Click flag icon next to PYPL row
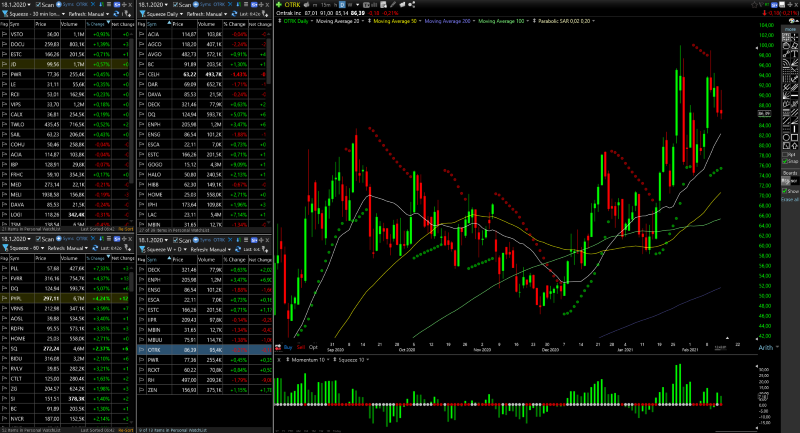This screenshot has width=800, height=433. (5, 297)
